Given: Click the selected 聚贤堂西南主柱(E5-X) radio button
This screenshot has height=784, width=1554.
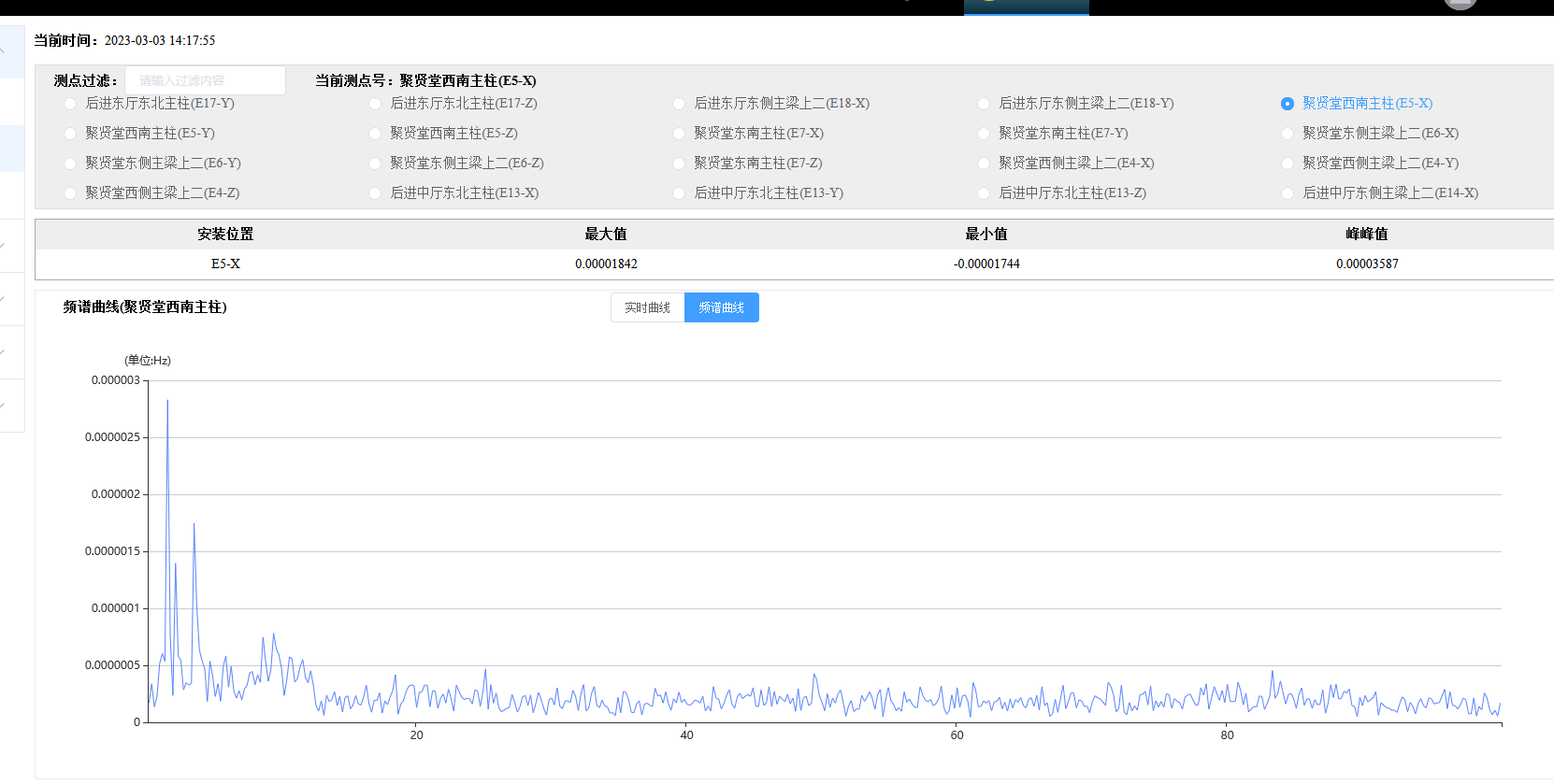Looking at the screenshot, I should point(1288,104).
